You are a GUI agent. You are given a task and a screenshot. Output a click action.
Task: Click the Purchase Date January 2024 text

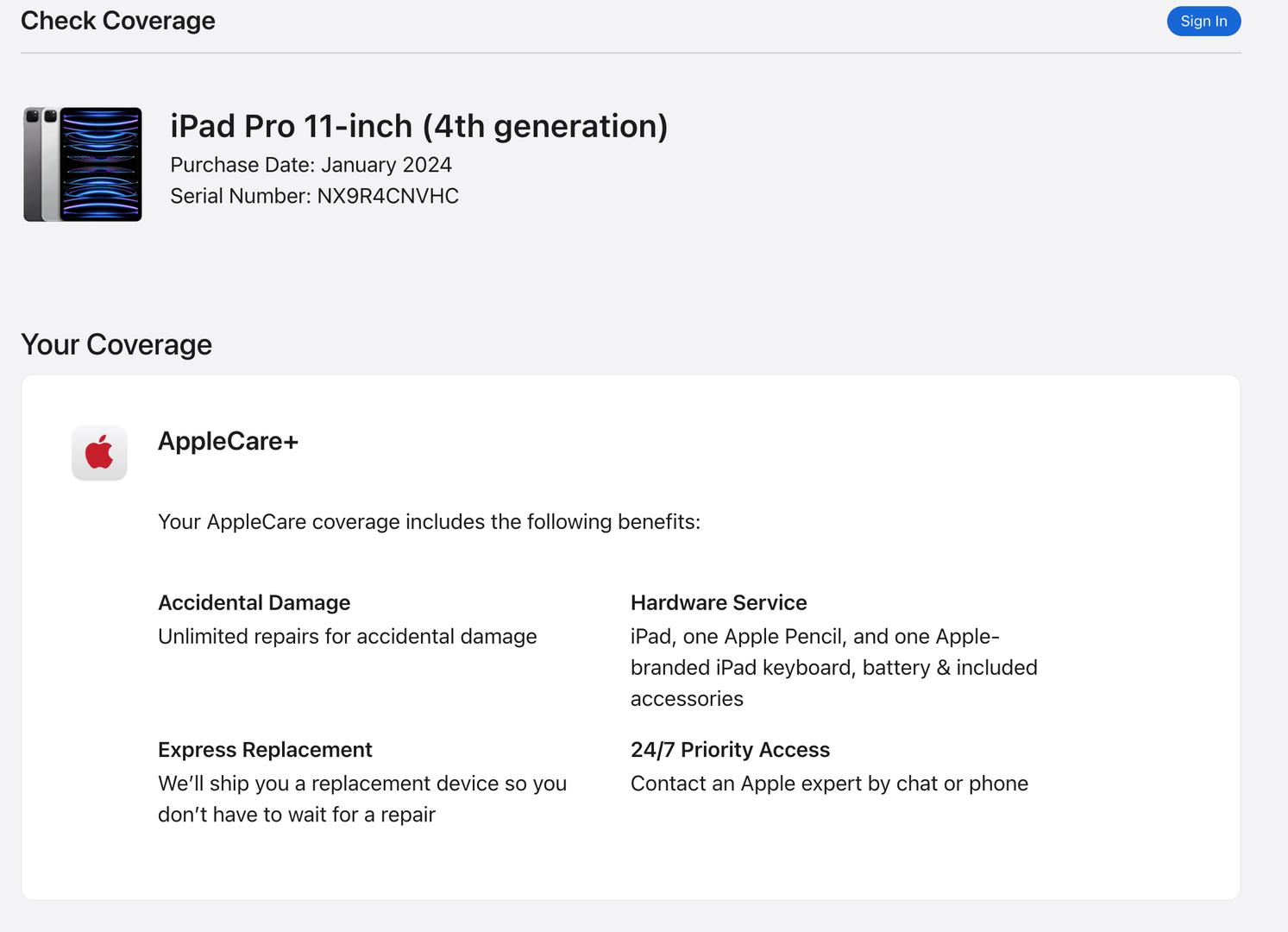(311, 165)
